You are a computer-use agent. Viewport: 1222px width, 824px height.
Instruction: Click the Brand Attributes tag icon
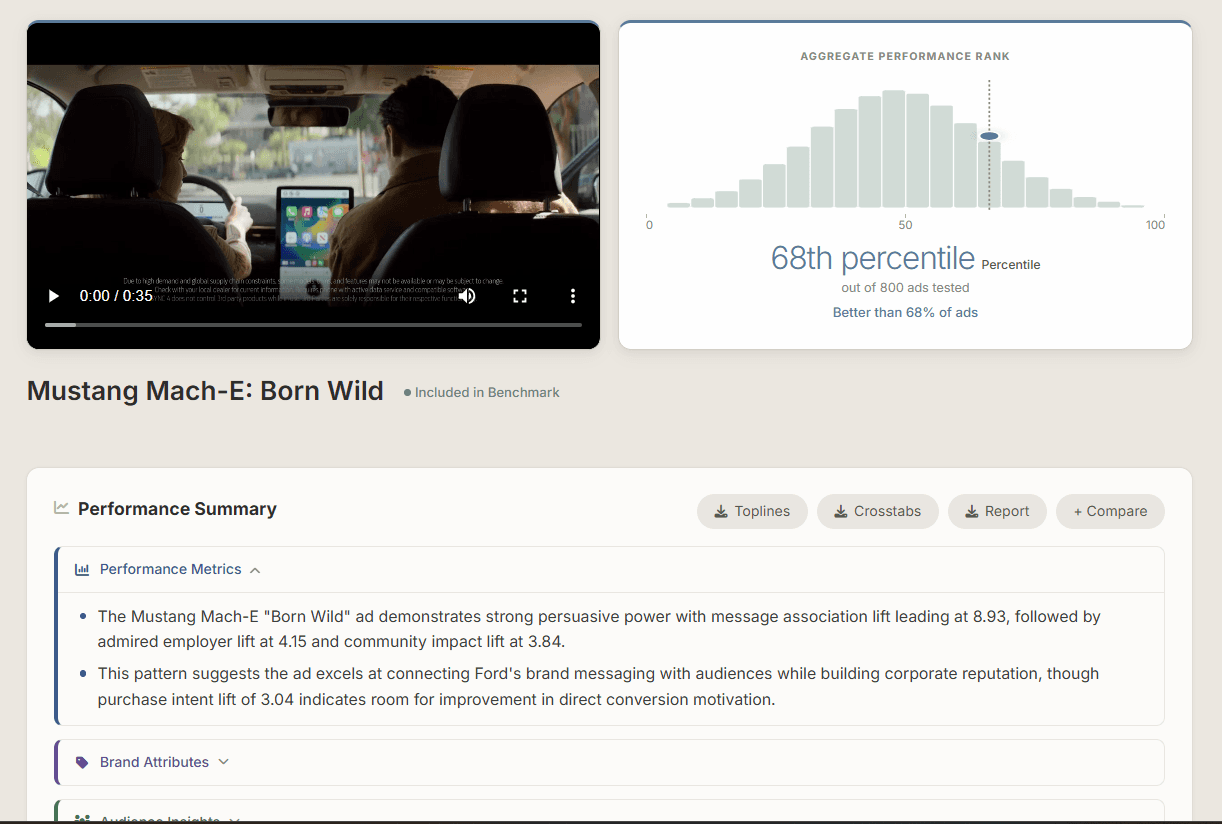tap(82, 762)
